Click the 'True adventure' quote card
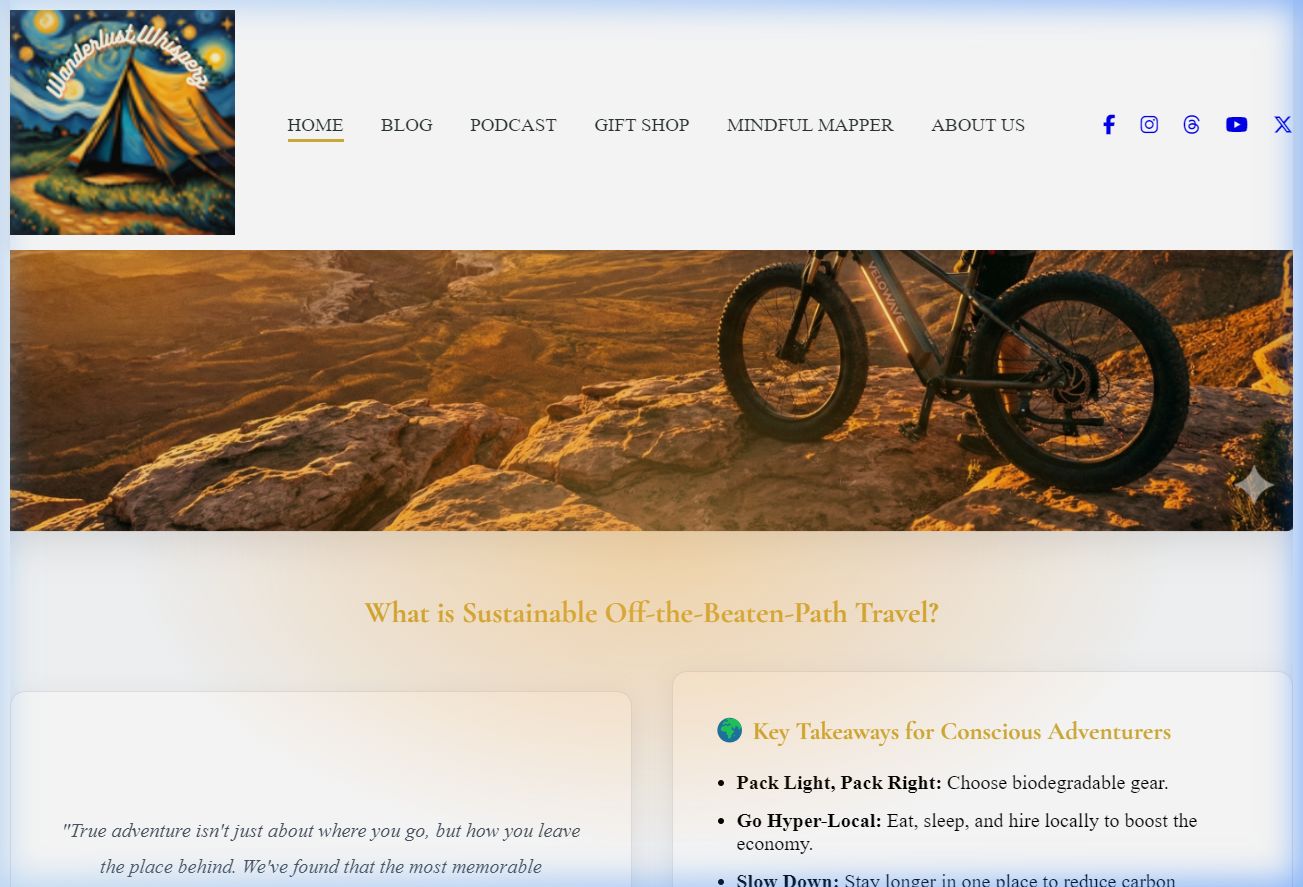Screen dimensions: 1303x887 [x=321, y=790]
